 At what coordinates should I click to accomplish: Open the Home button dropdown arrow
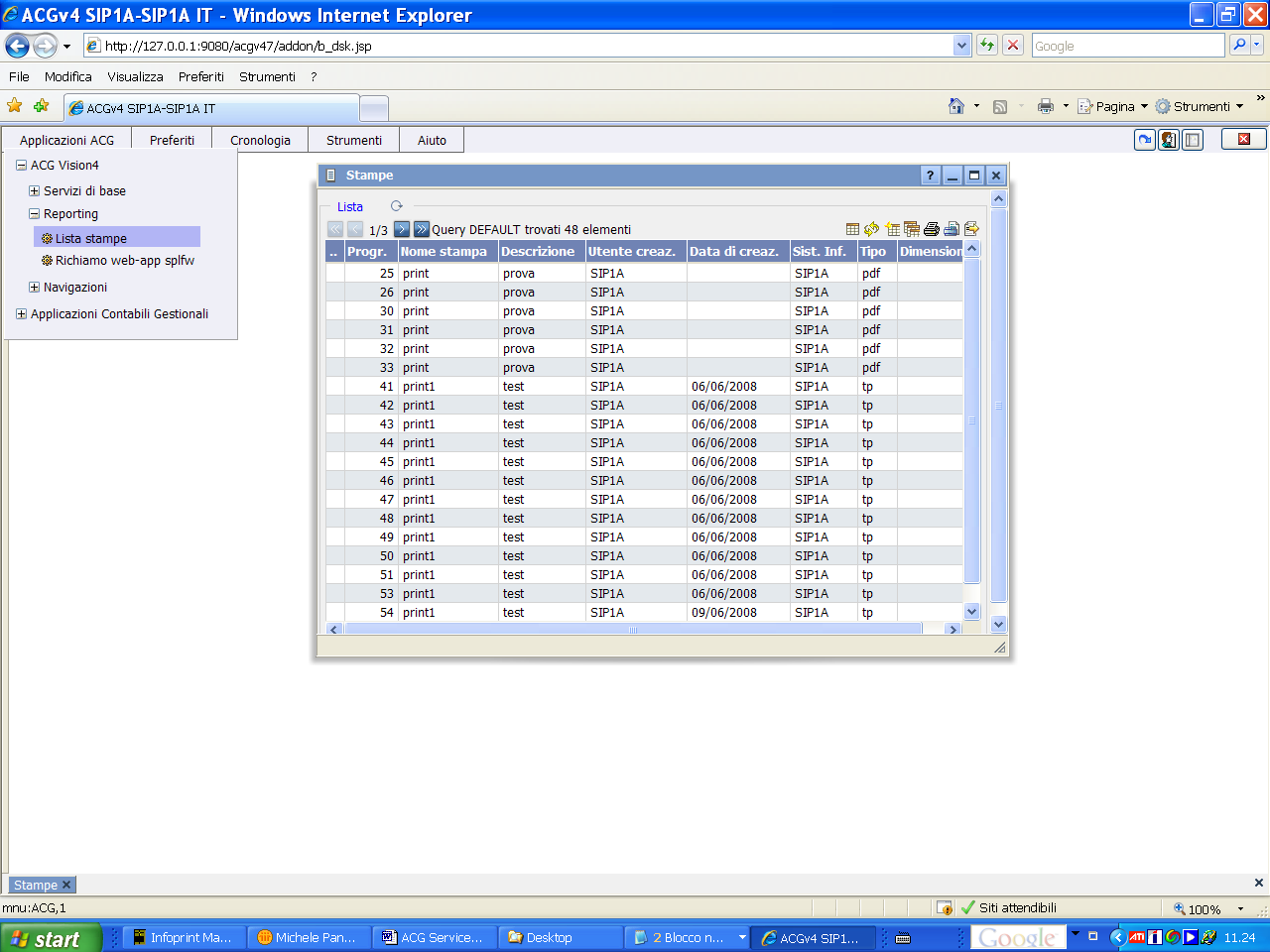coord(976,106)
